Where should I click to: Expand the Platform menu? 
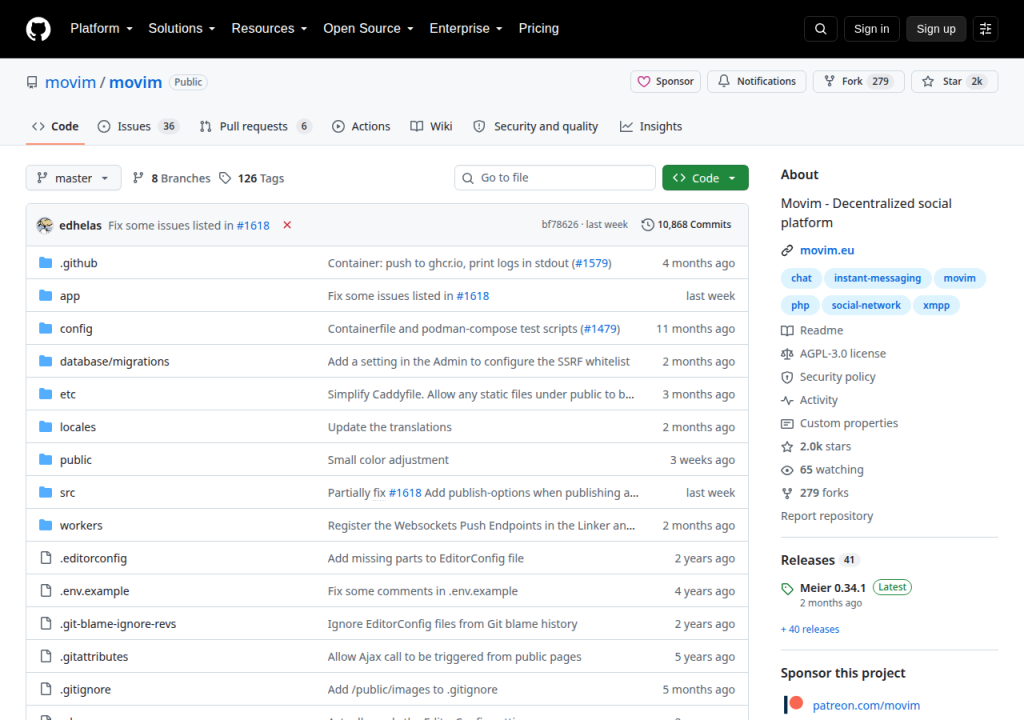pyautogui.click(x=101, y=29)
